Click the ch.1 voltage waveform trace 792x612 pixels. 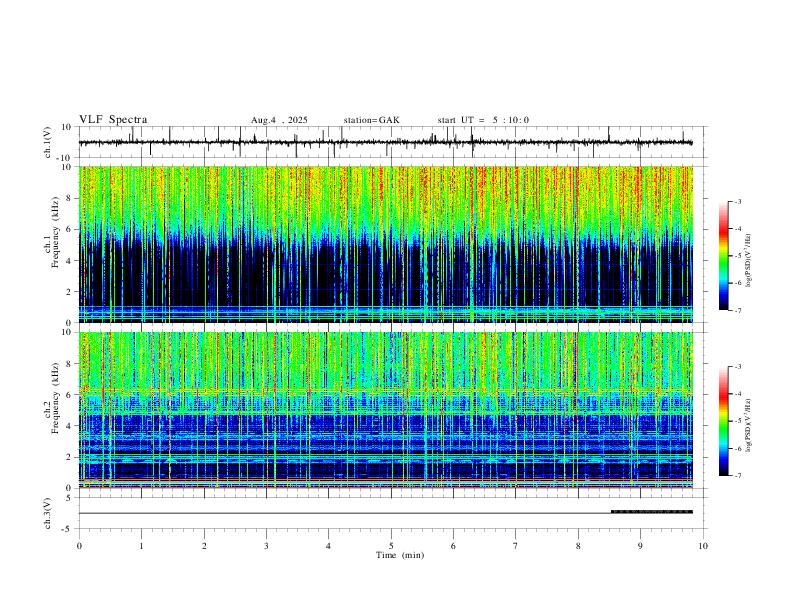(x=385, y=142)
